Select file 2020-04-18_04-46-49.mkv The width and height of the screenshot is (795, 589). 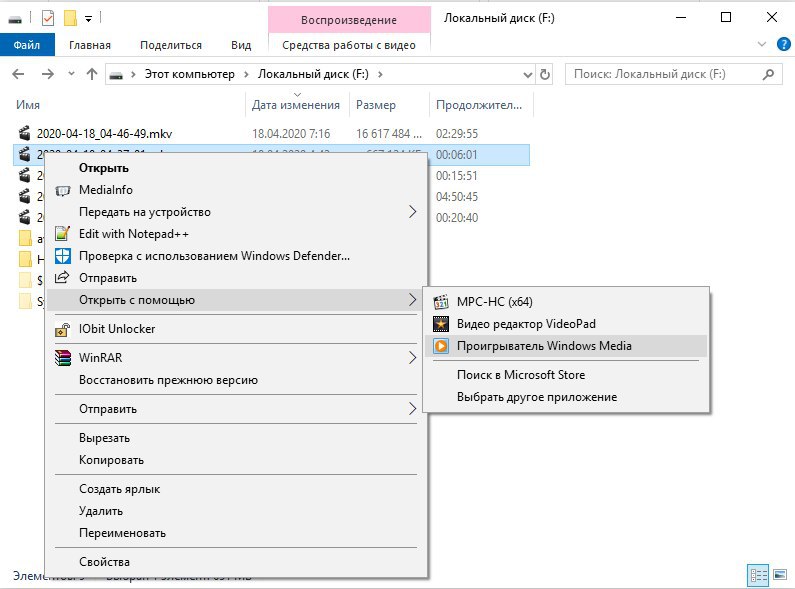tap(104, 134)
